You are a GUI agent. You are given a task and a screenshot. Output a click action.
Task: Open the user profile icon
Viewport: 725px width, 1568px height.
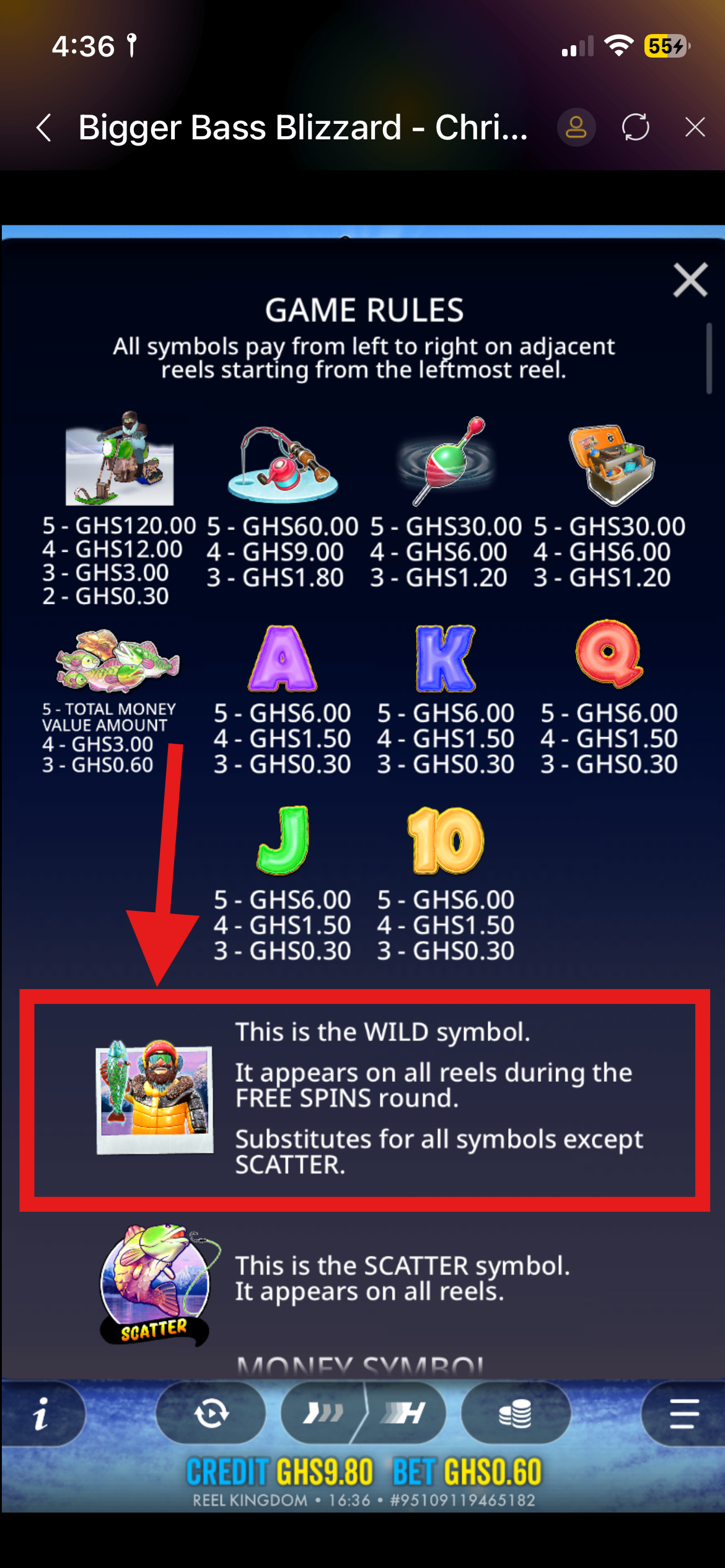pyautogui.click(x=576, y=128)
